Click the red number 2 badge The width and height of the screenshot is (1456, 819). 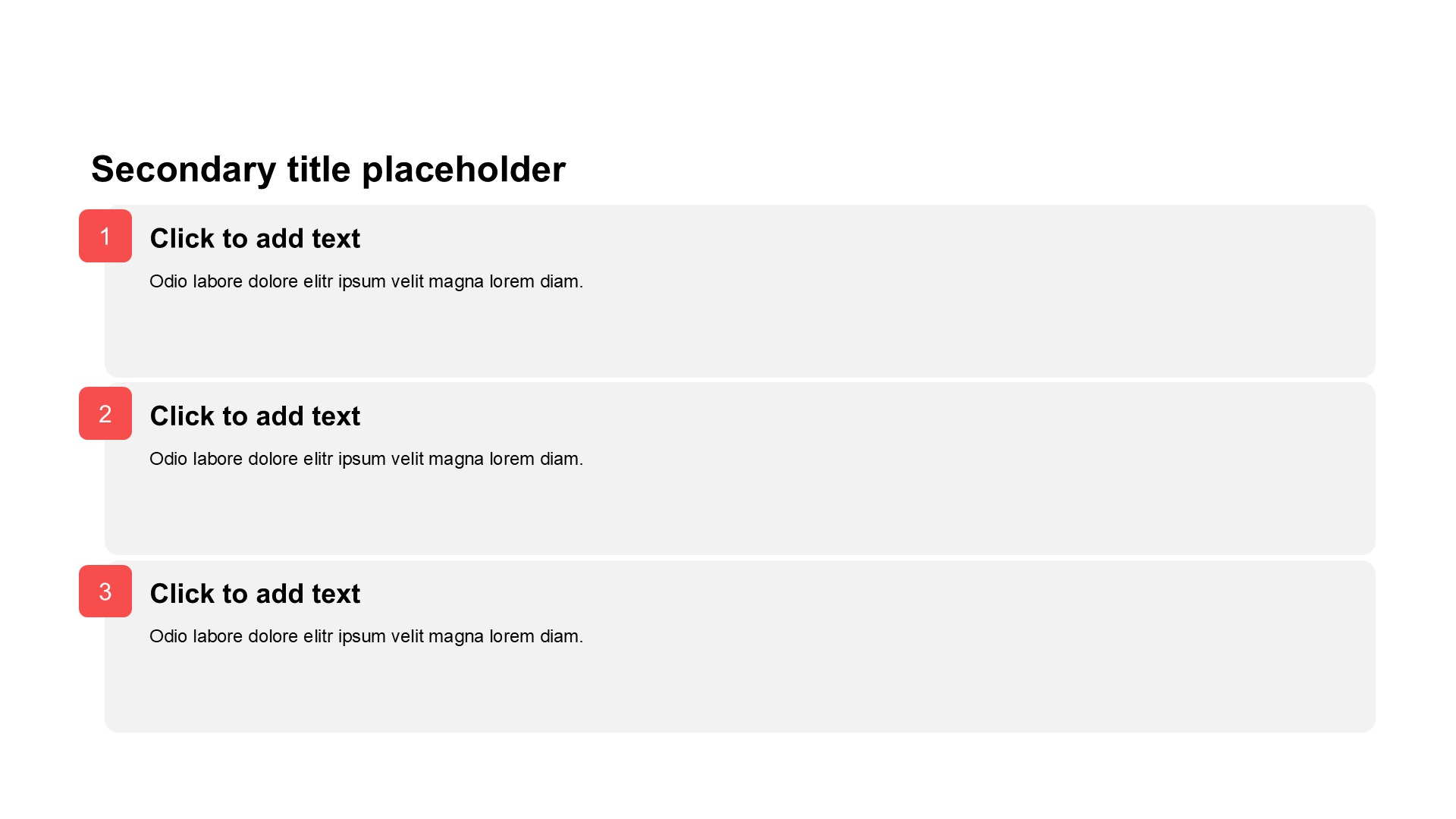(105, 413)
